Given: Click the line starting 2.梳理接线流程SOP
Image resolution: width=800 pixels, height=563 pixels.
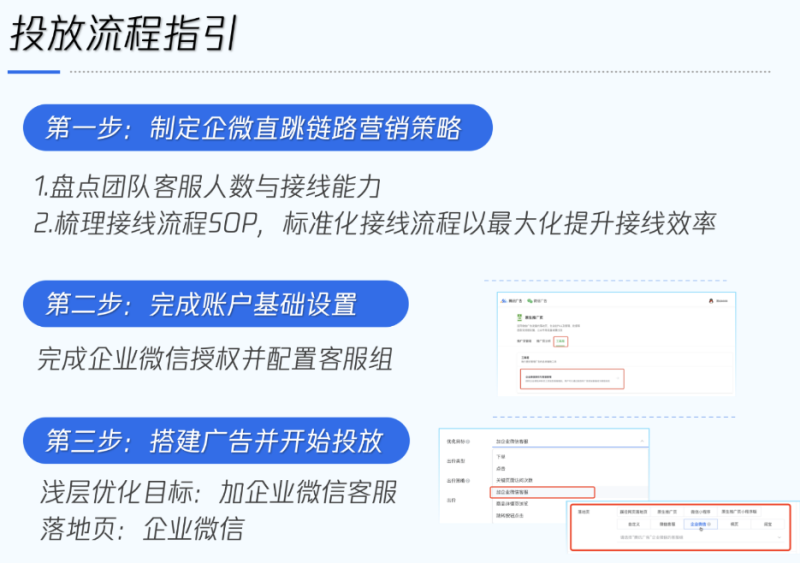Looking at the screenshot, I should click(375, 223).
